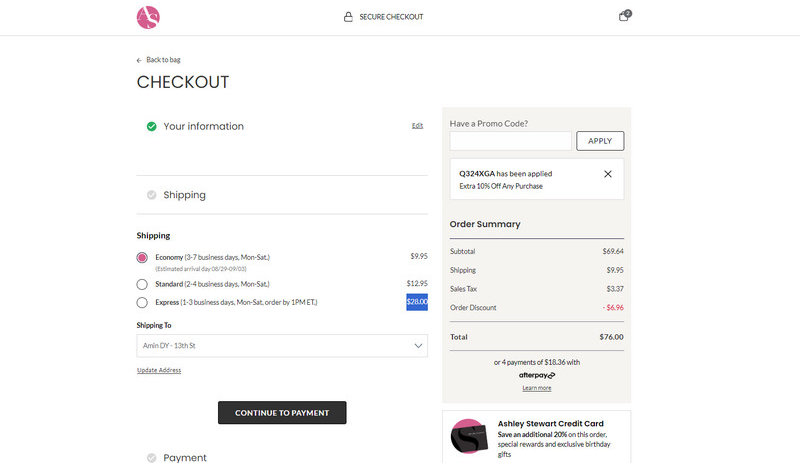This screenshot has height=469, width=800.
Task: Open Afterpay Learn more link
Action: tap(536, 388)
